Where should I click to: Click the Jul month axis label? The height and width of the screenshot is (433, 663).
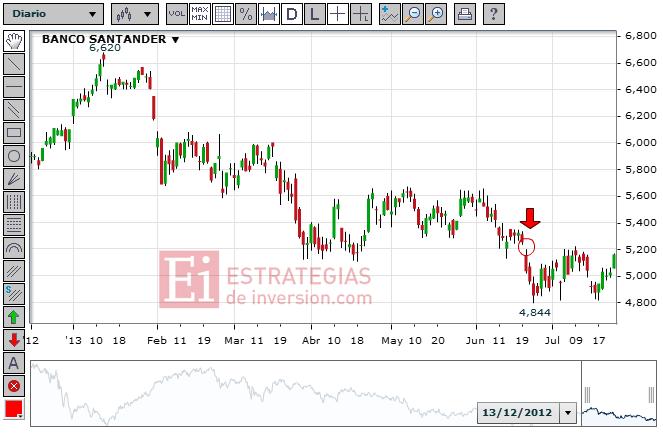tap(552, 341)
